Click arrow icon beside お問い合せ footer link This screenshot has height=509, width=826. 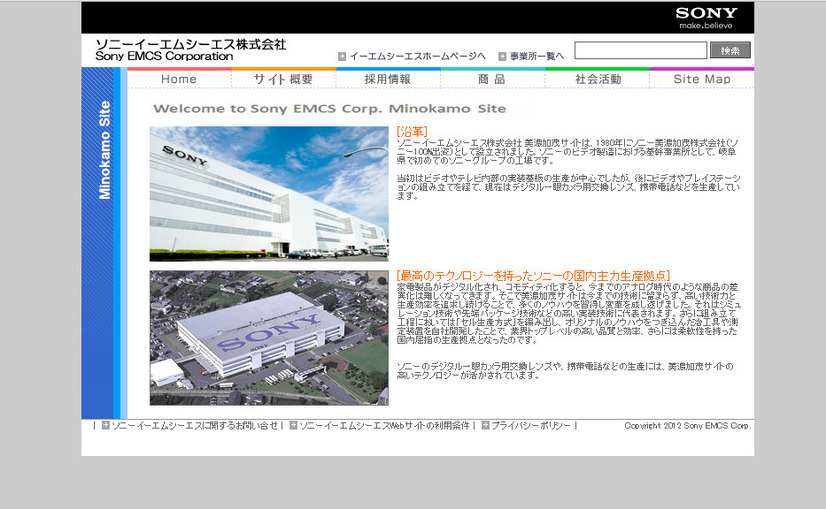[105, 425]
